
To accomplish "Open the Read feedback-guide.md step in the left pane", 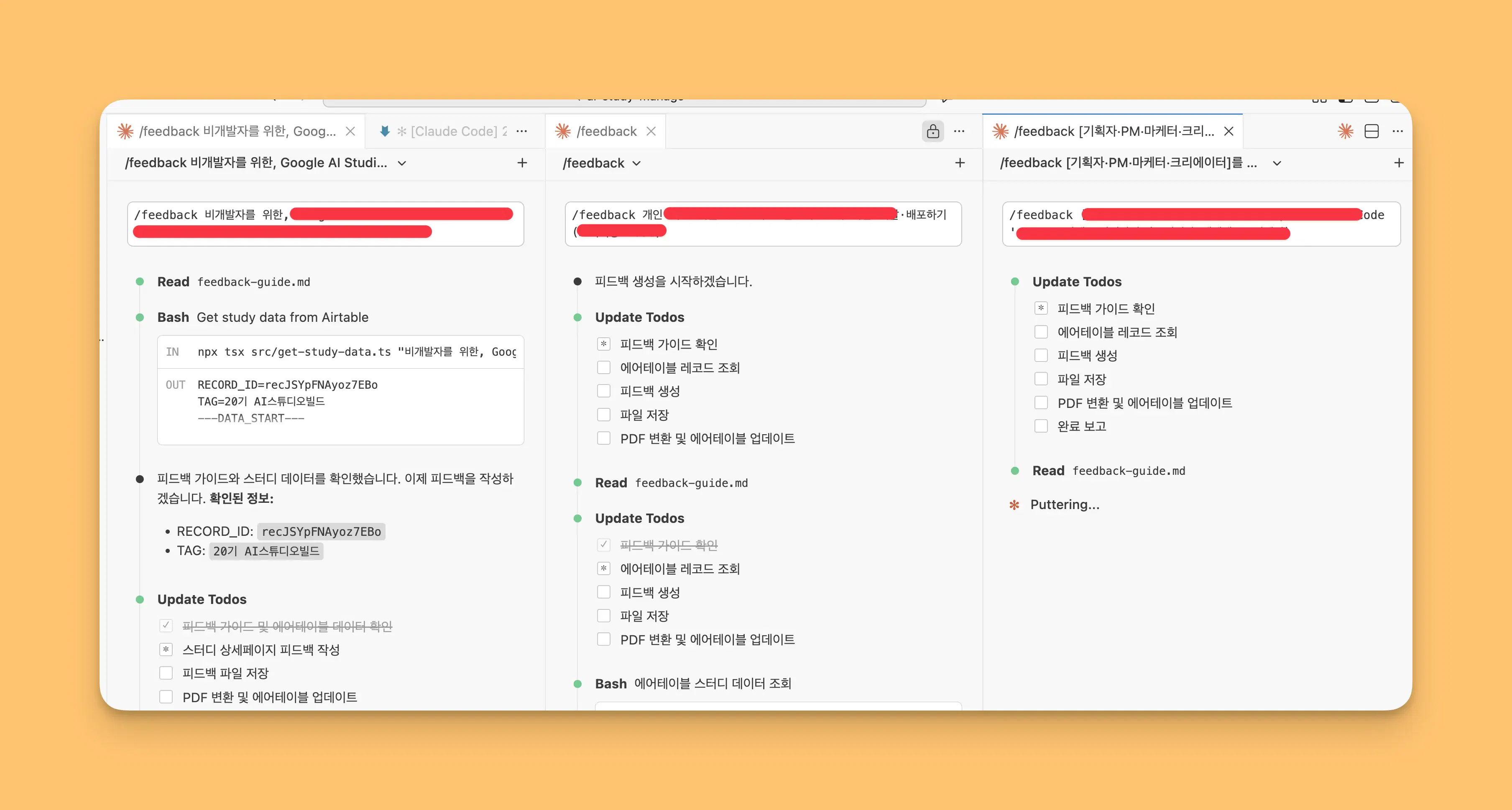I will tap(234, 282).
